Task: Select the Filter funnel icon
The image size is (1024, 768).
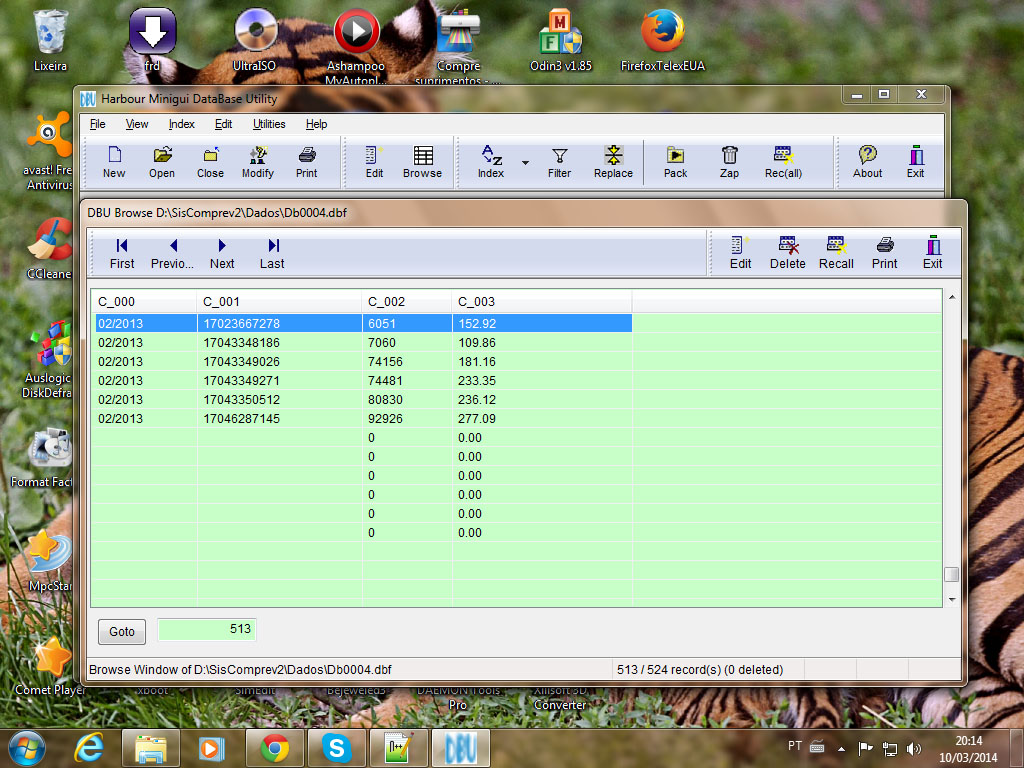Action: click(559, 161)
